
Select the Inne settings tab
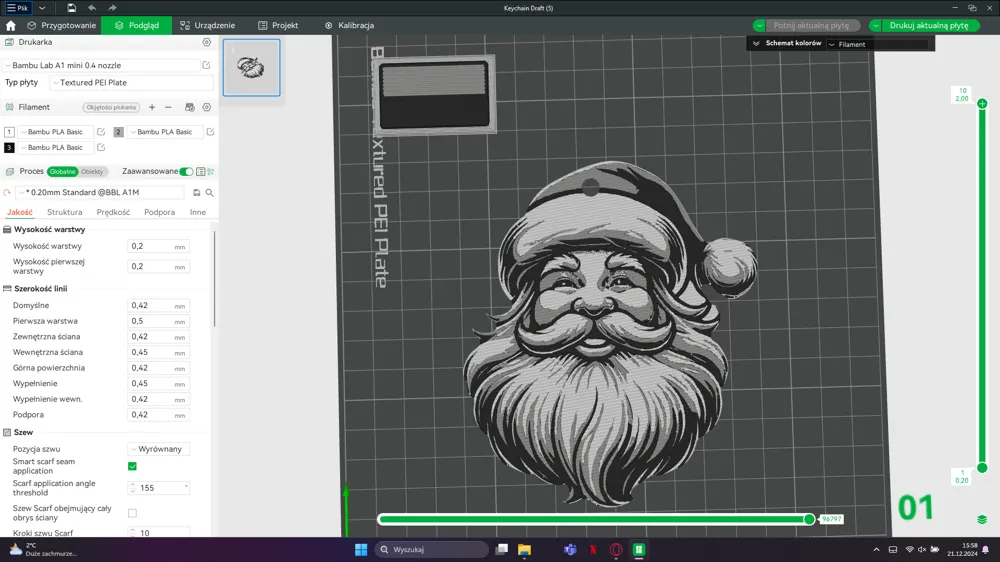pyautogui.click(x=198, y=212)
